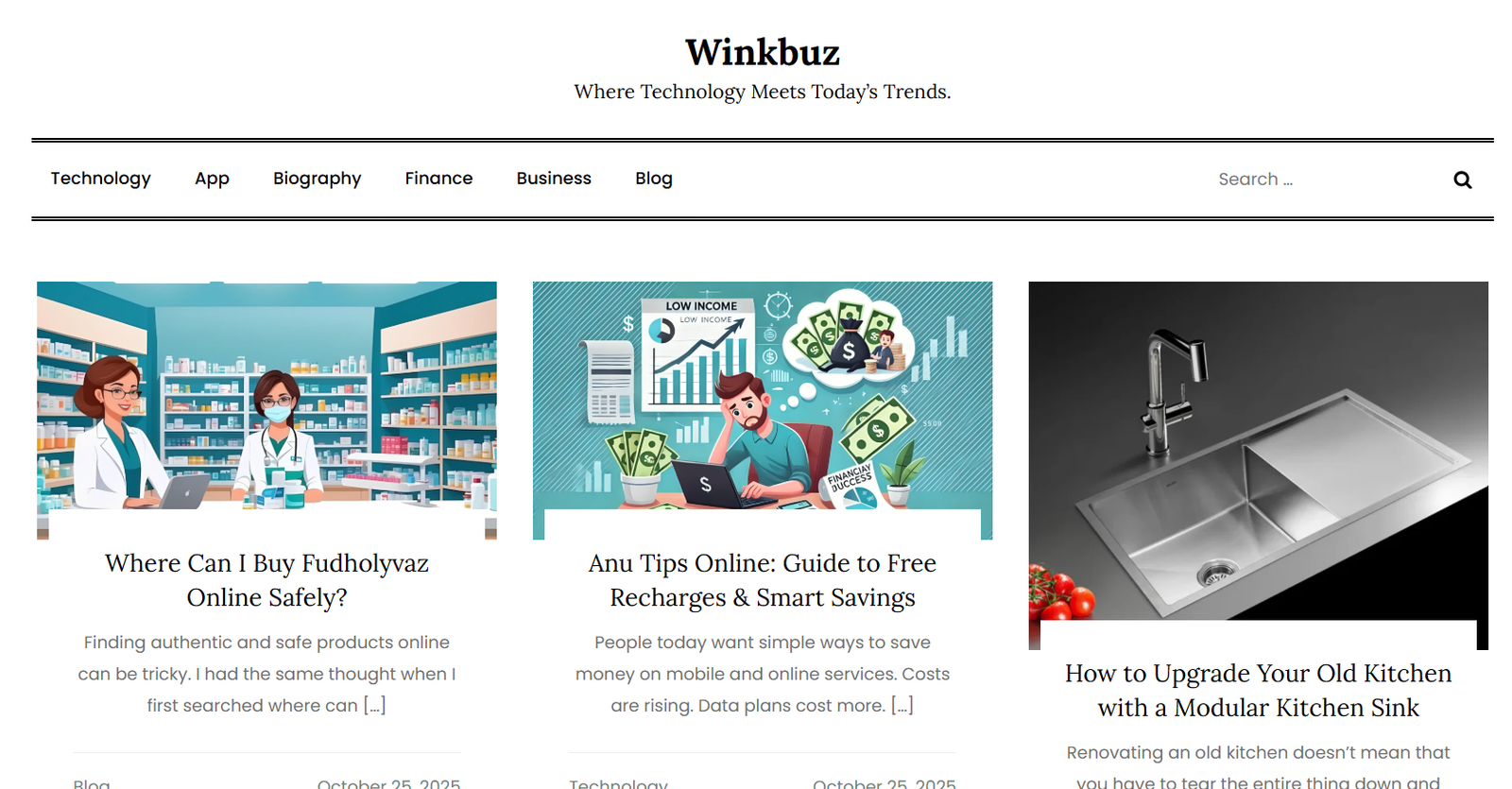Open the kitchen sink photo thumbnail

[1259, 465]
